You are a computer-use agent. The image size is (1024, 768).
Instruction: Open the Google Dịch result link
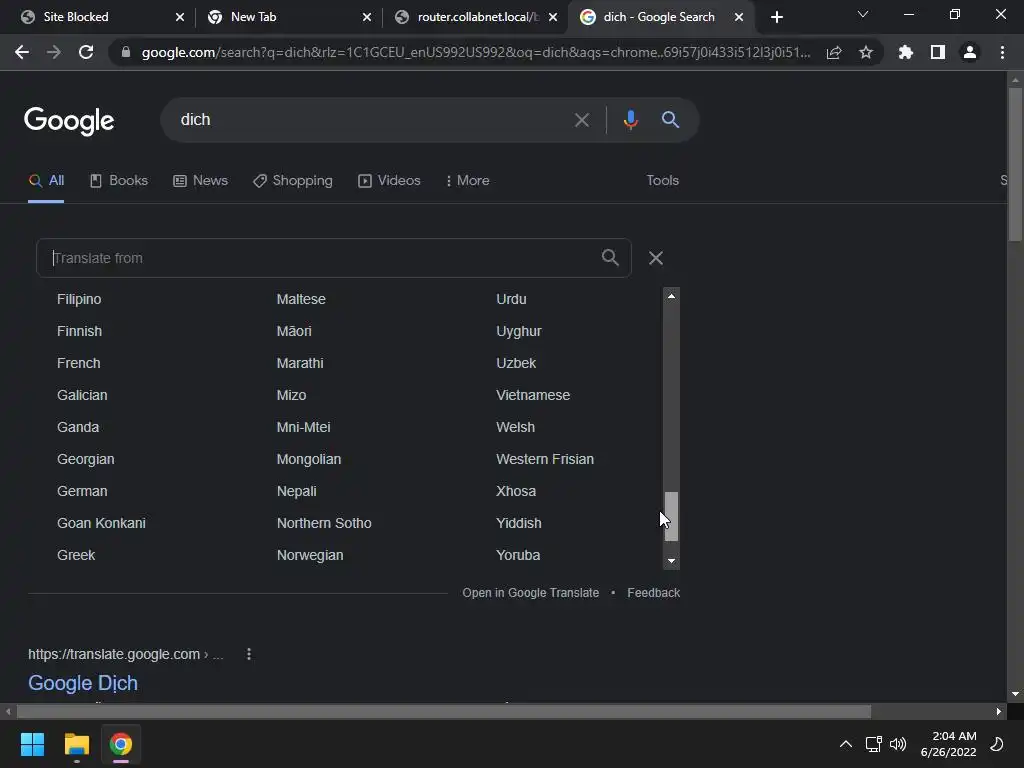coord(83,682)
